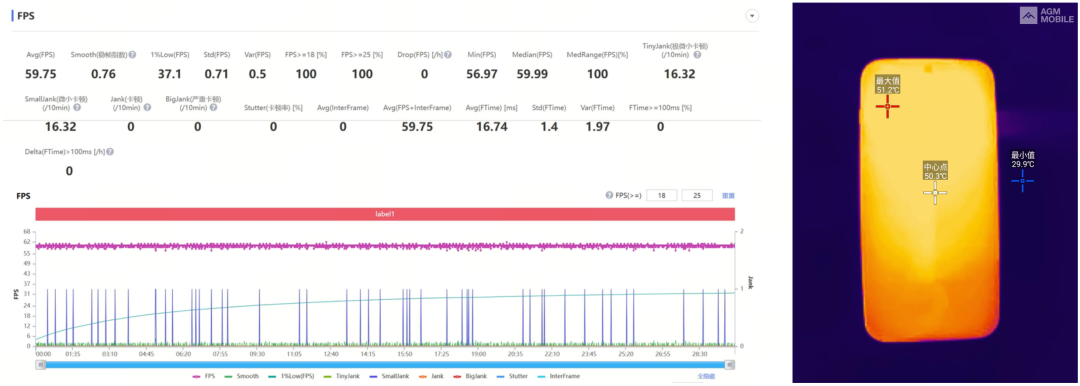Open the Delta(FTime)>100ms help icon

click(110, 152)
